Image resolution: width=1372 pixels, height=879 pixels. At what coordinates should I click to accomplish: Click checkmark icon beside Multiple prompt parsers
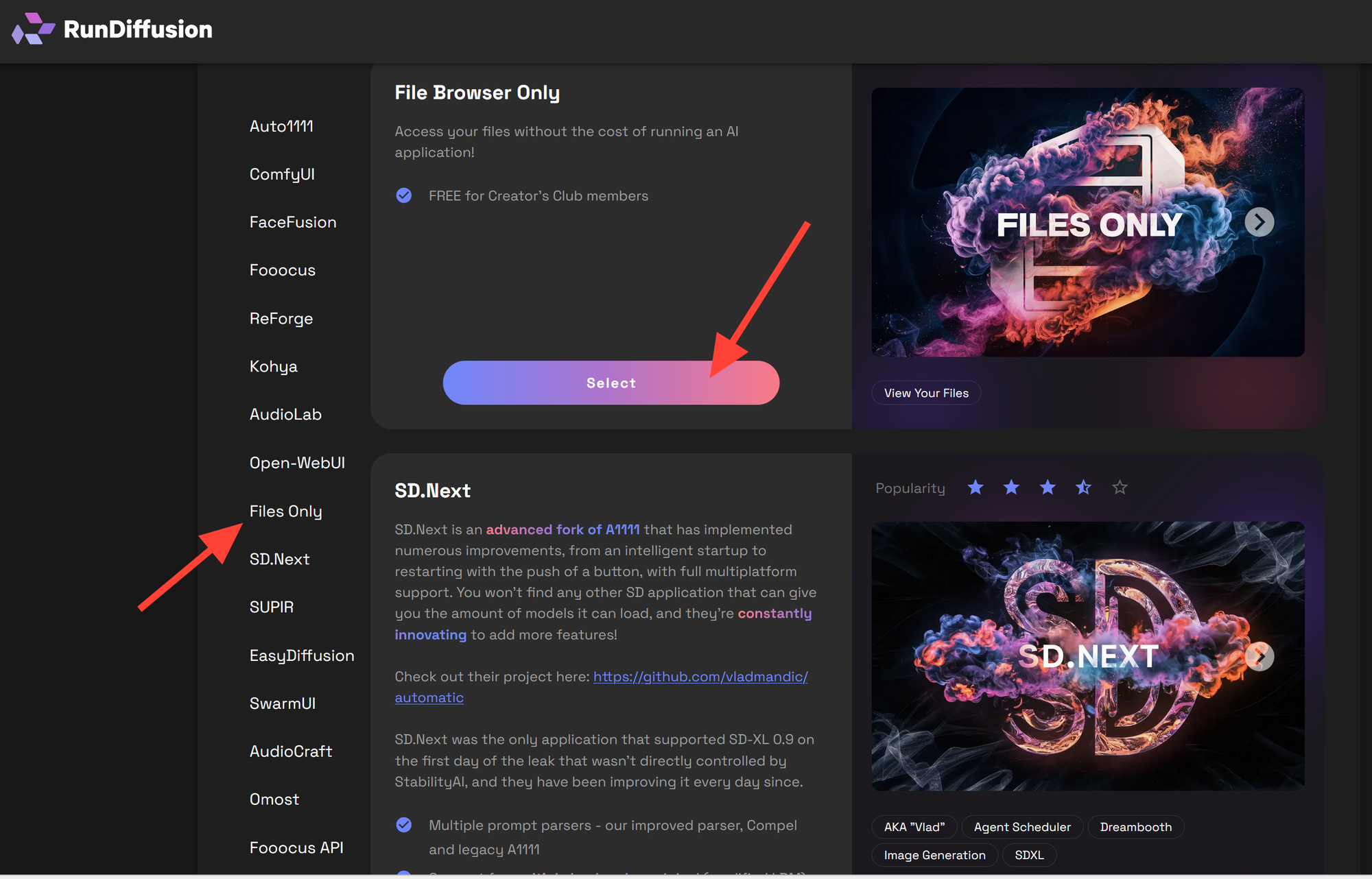(x=404, y=825)
